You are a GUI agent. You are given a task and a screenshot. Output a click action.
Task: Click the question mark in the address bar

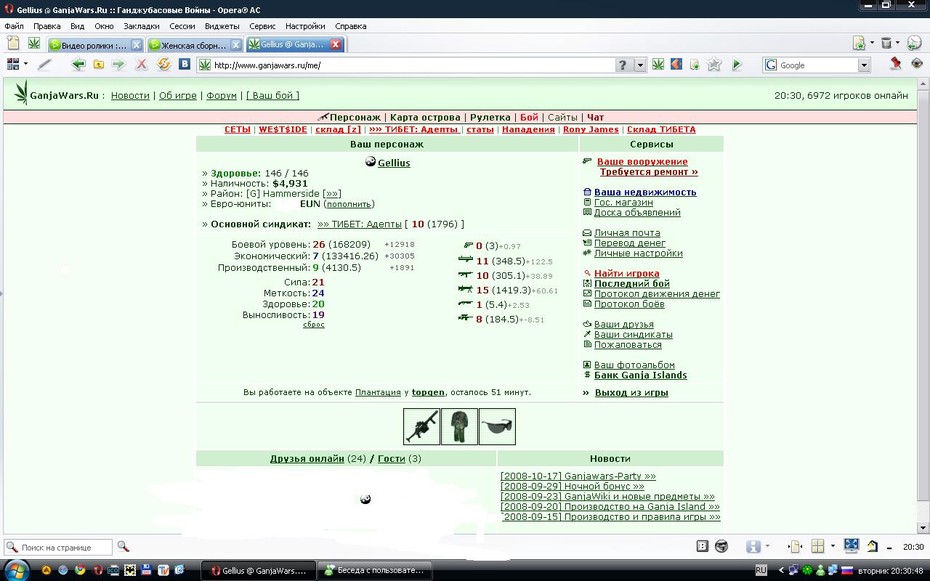(x=622, y=65)
